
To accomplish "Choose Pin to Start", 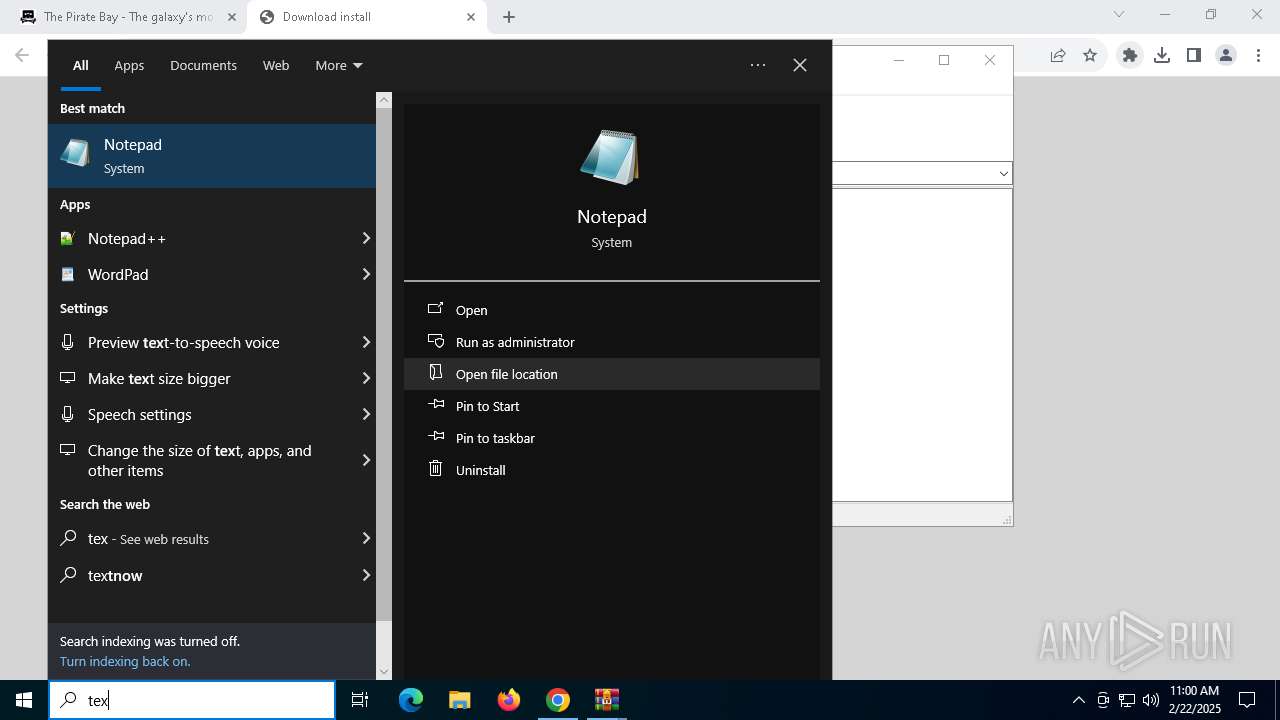I will click(612, 406).
